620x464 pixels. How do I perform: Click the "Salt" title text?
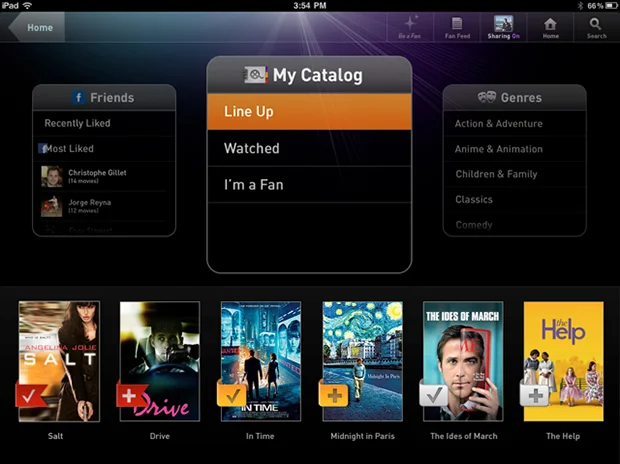coord(55,436)
